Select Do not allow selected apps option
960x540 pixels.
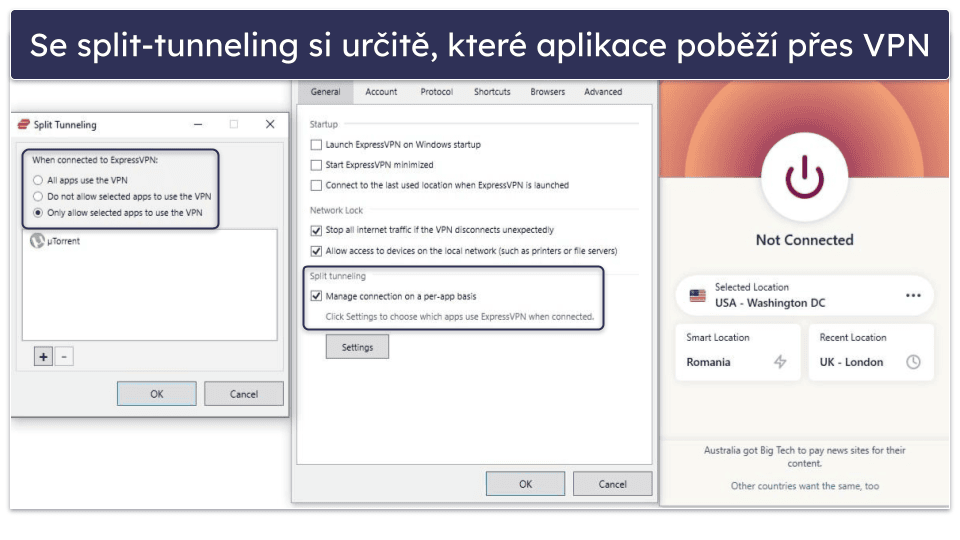coord(38,197)
